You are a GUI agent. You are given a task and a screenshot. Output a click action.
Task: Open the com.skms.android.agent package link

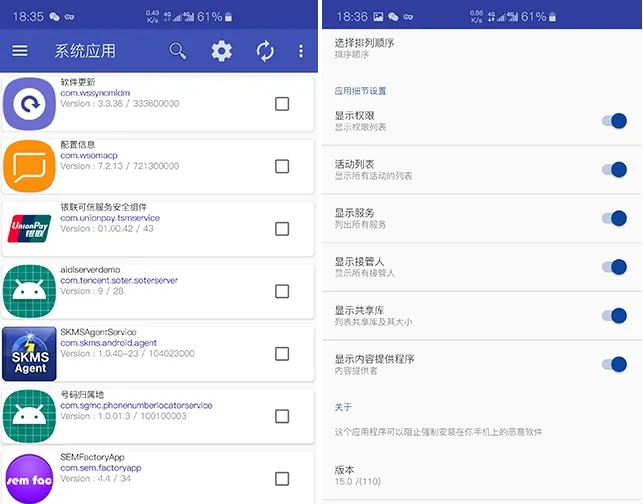click(x=108, y=343)
